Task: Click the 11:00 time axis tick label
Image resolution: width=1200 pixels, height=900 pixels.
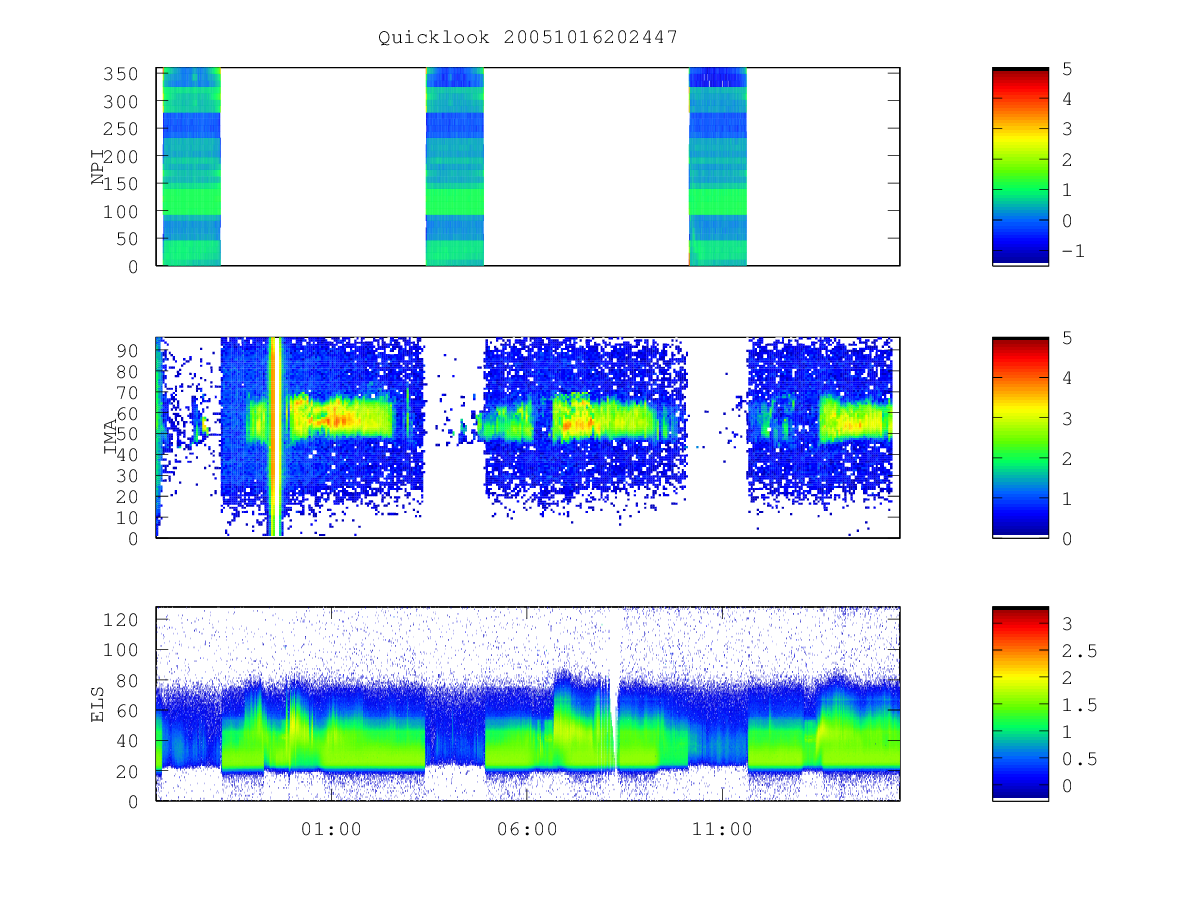Action: [722, 829]
